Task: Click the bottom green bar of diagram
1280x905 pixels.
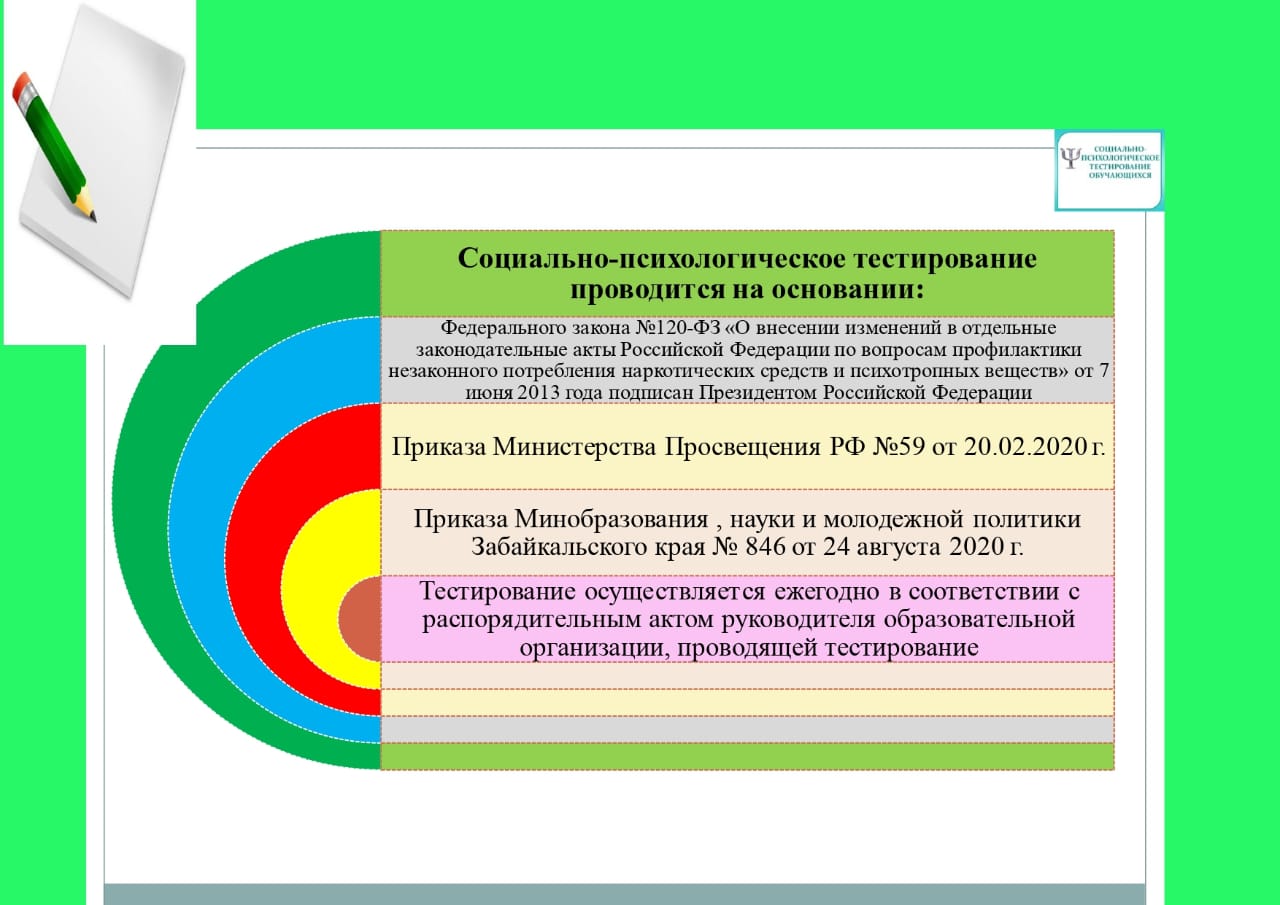Action: (747, 757)
